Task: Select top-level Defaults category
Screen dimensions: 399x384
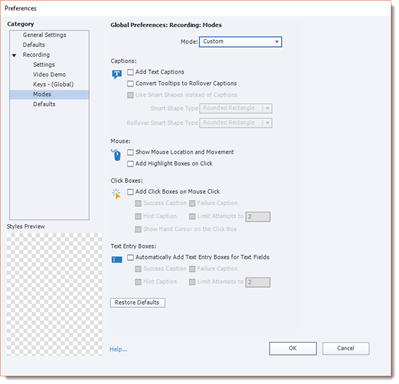Action: click(x=34, y=45)
